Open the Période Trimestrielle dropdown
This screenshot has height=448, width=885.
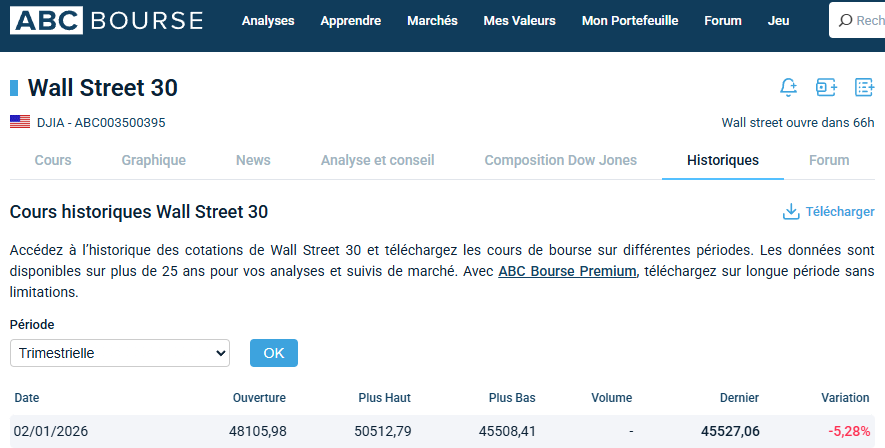(x=120, y=353)
